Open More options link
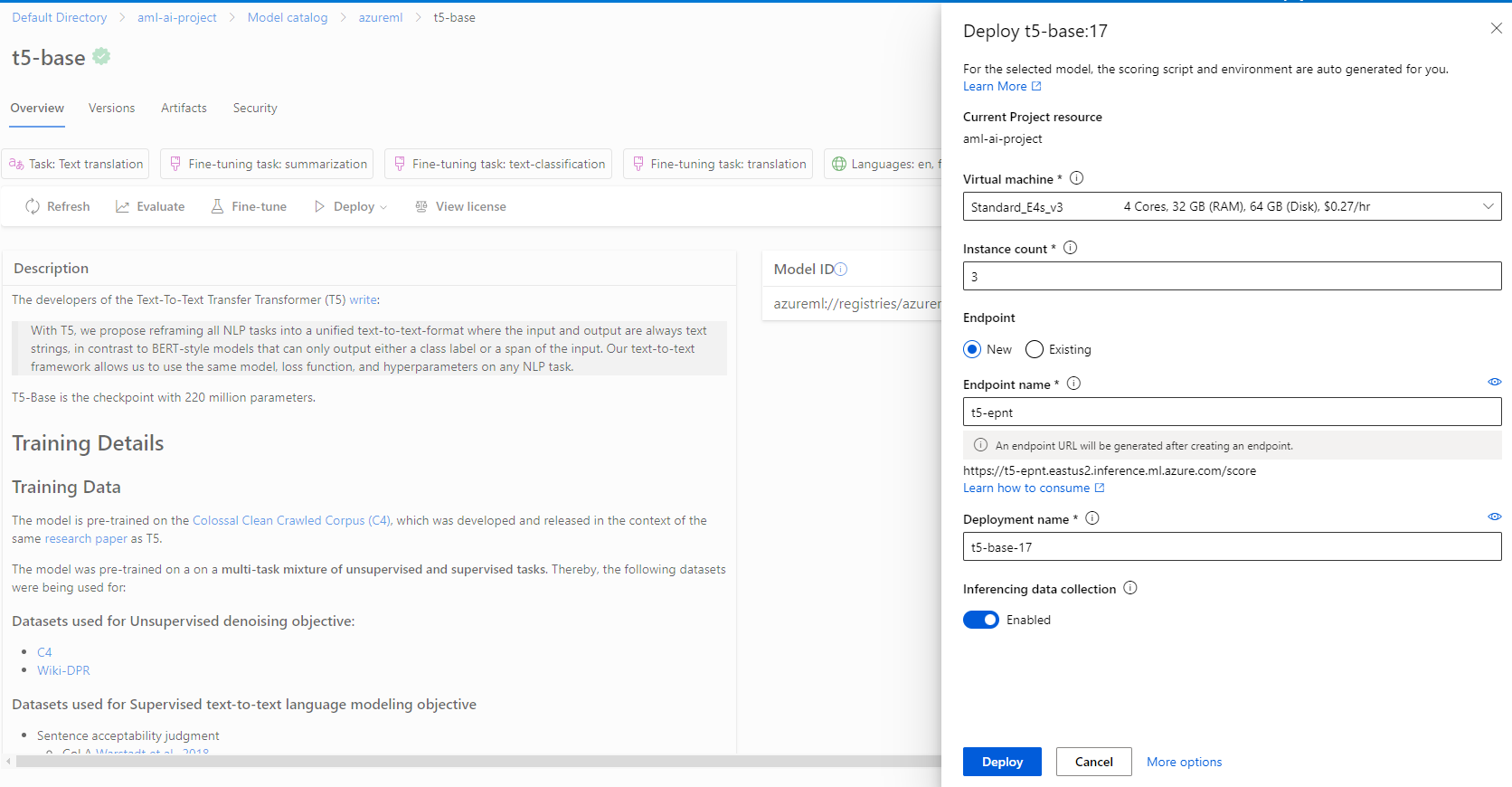The image size is (1512, 787). 1184,762
